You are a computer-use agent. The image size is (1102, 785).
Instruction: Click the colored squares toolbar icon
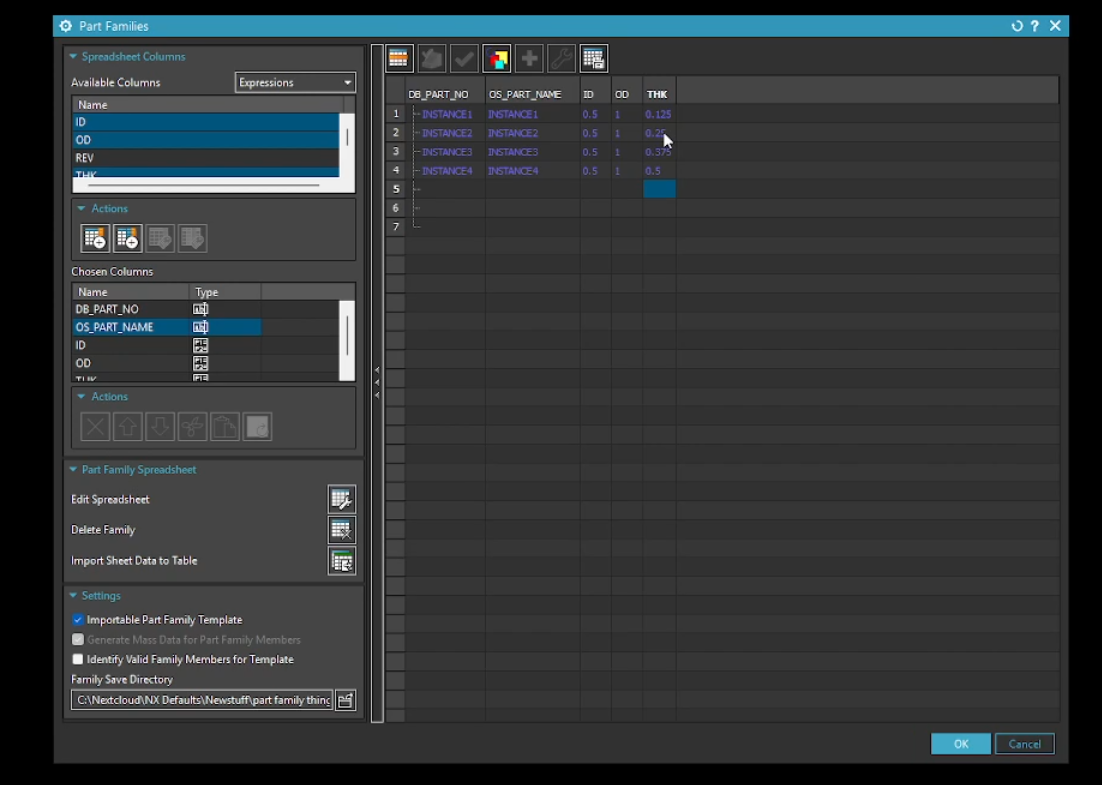coord(497,59)
